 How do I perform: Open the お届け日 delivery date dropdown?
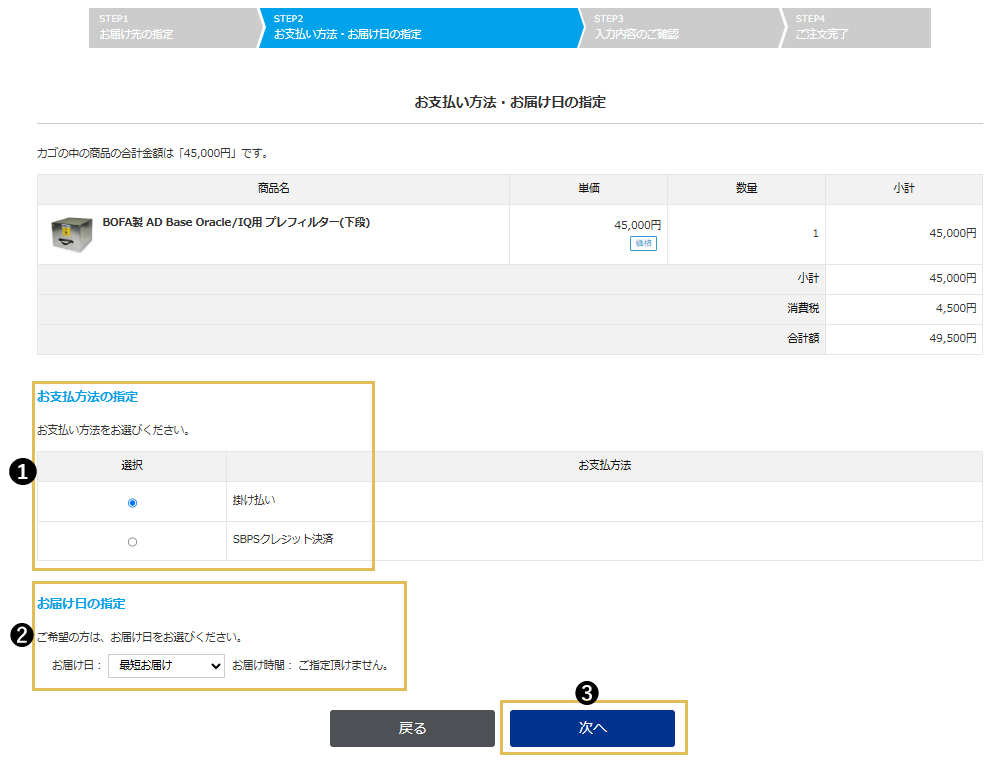click(166, 665)
